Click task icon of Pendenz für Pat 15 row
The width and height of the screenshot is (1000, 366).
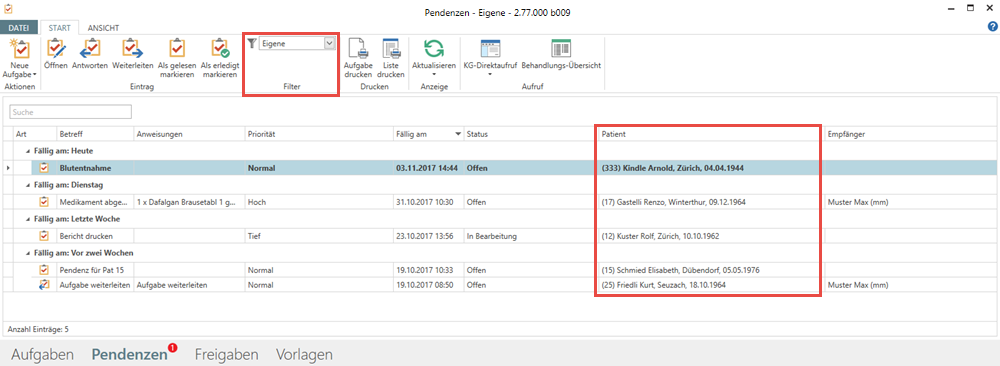coord(43,270)
